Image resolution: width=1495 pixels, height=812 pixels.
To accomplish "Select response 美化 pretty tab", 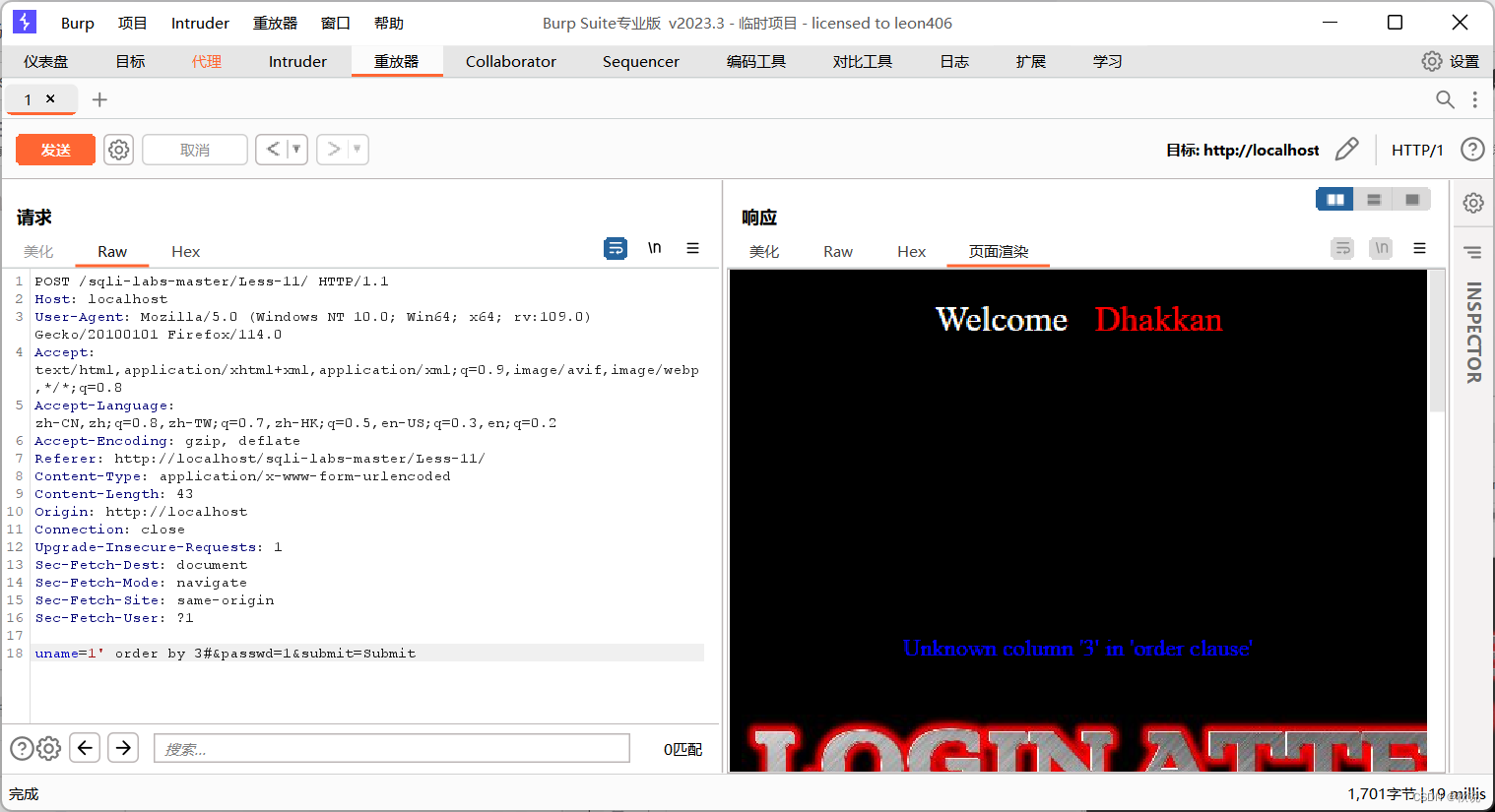I will pos(764,251).
